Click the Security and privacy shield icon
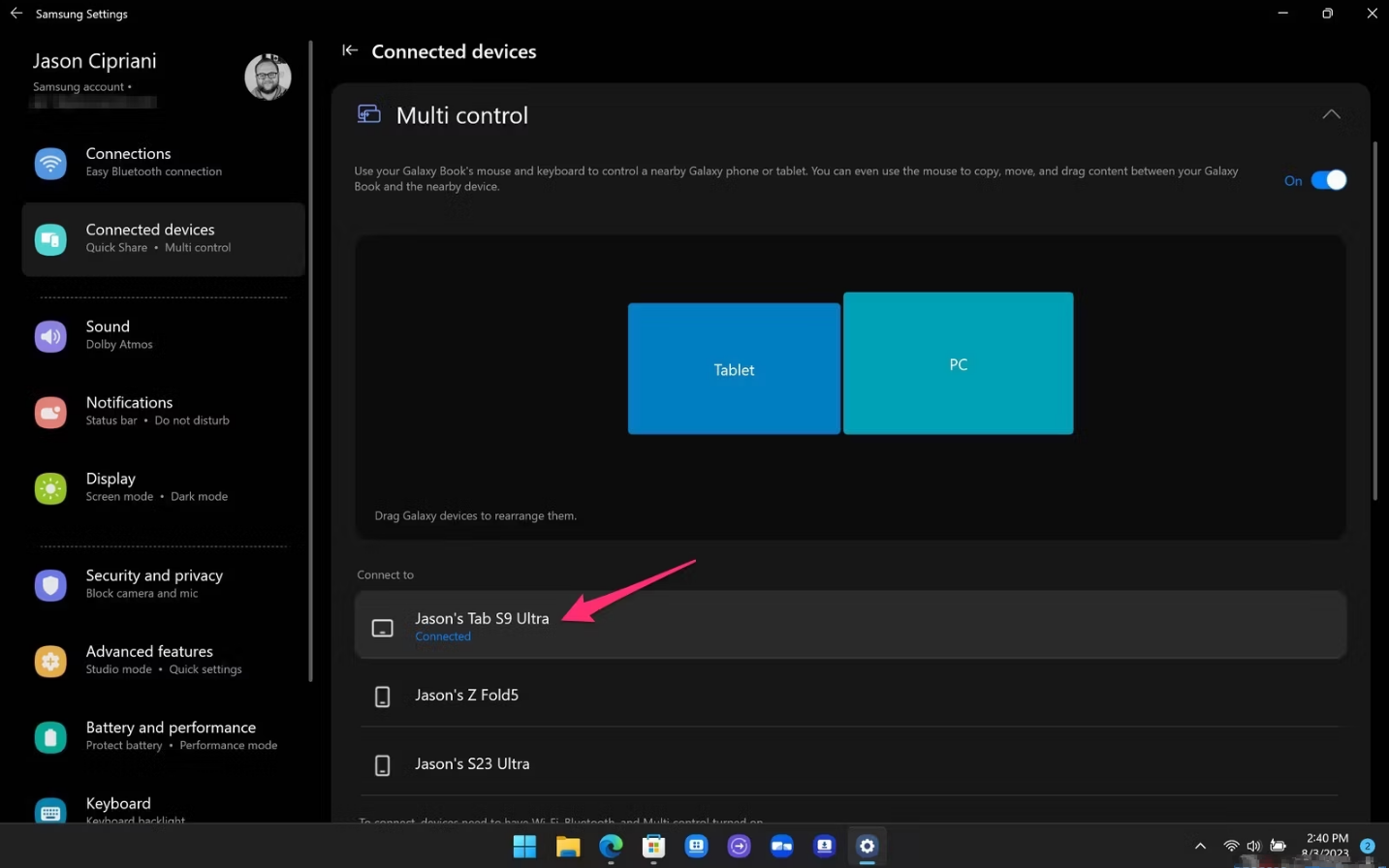The height and width of the screenshot is (868, 1389). 50,584
